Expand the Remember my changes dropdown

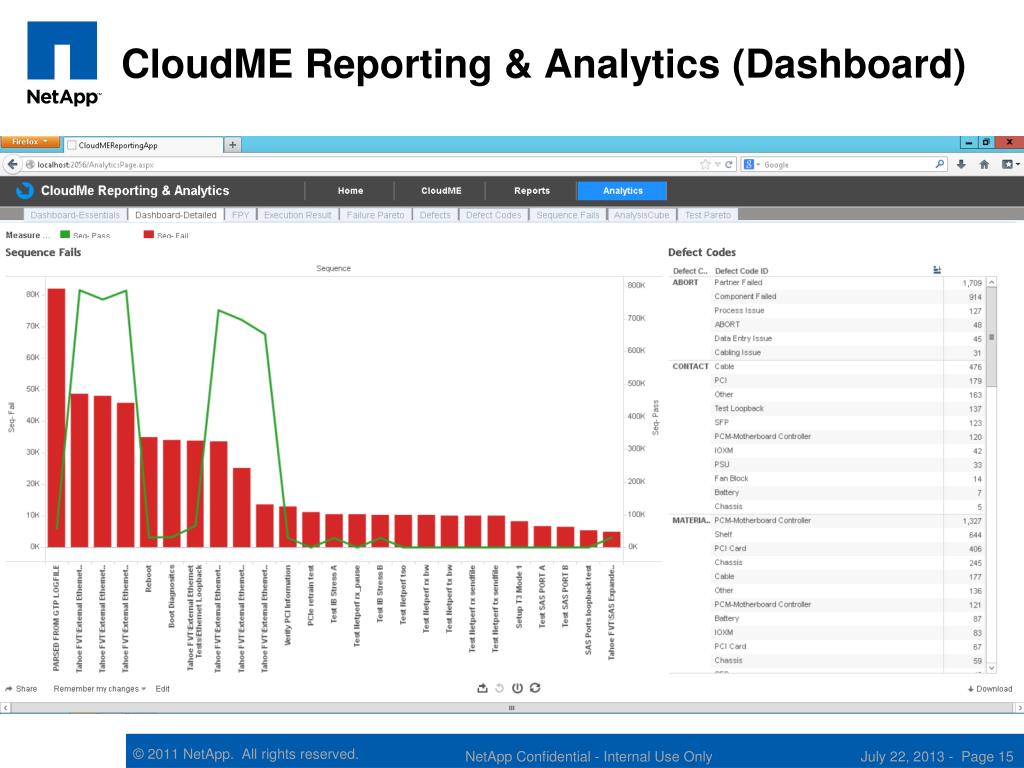click(100, 689)
